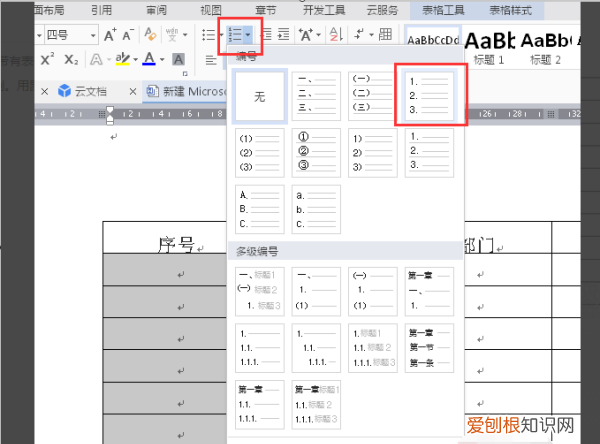This screenshot has height=444, width=600.
Task: Select 第一章标题1 multilevel heading style
Action: click(x=316, y=405)
